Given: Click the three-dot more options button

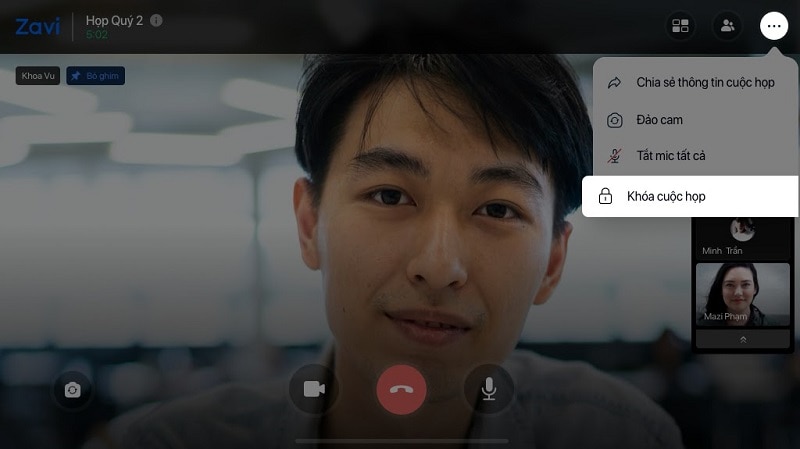Looking at the screenshot, I should point(773,26).
